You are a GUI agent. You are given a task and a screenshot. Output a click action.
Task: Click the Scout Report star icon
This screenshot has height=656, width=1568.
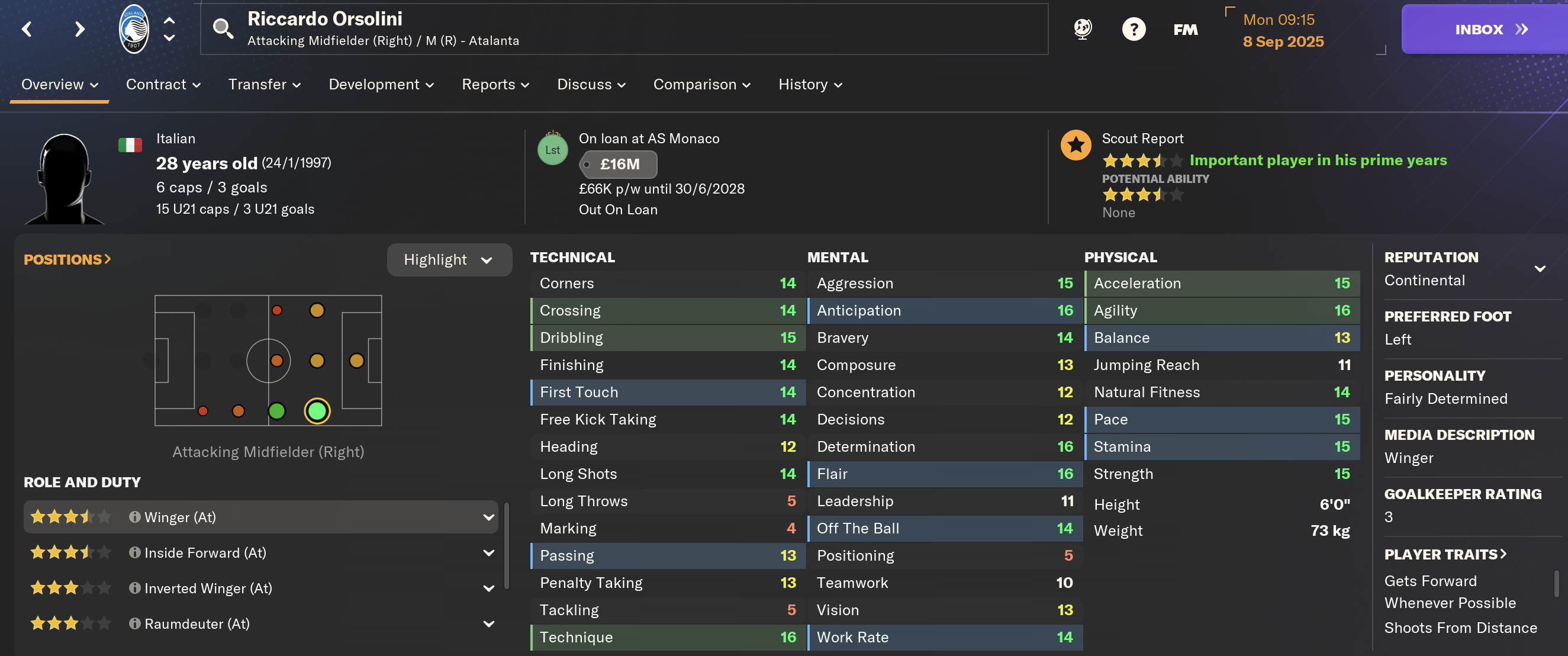(1076, 145)
